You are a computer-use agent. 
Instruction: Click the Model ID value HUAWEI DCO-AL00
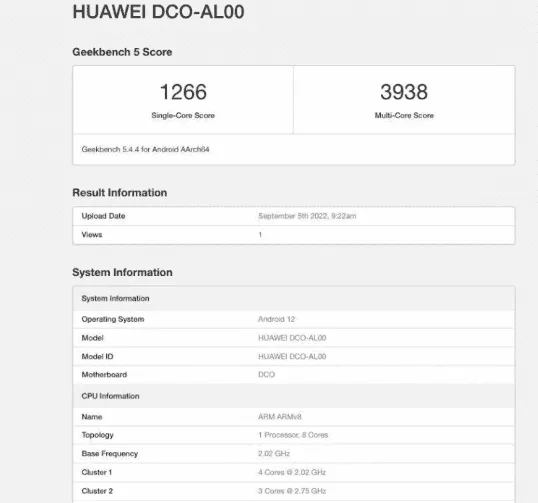tap(292, 356)
